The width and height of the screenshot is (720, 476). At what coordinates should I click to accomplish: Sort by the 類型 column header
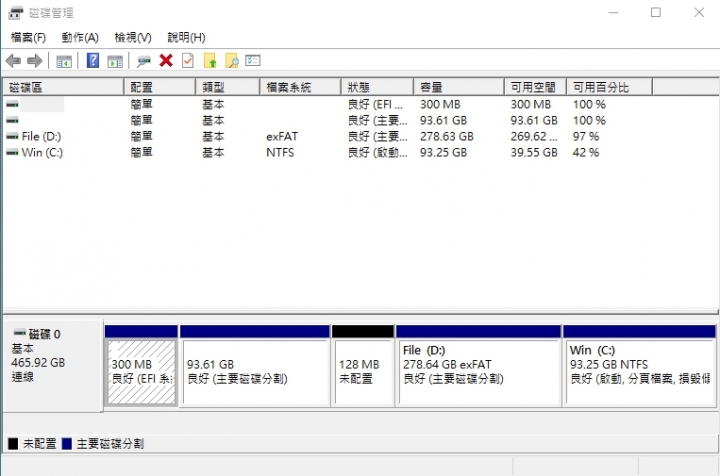[228, 87]
